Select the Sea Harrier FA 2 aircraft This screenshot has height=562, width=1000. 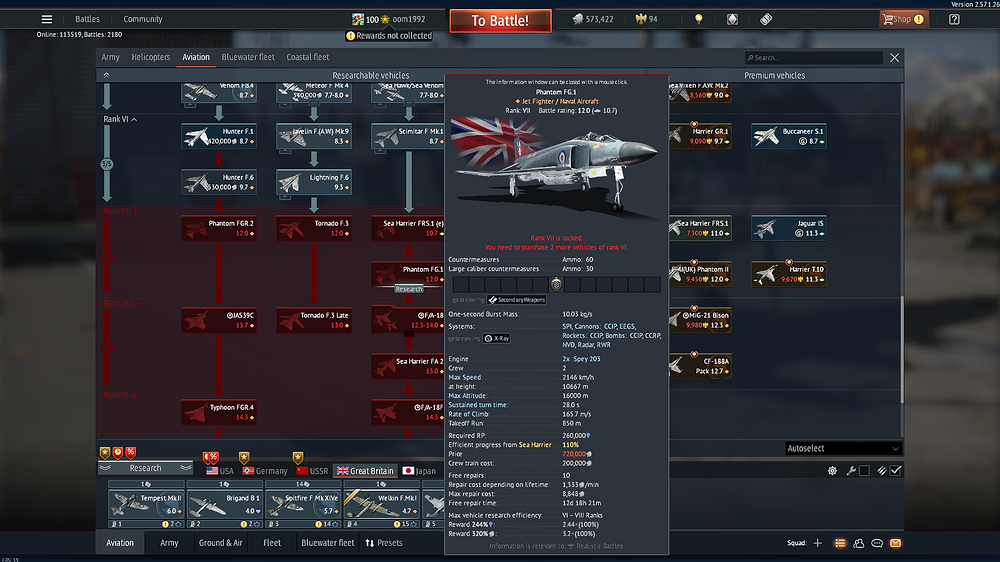tap(408, 366)
